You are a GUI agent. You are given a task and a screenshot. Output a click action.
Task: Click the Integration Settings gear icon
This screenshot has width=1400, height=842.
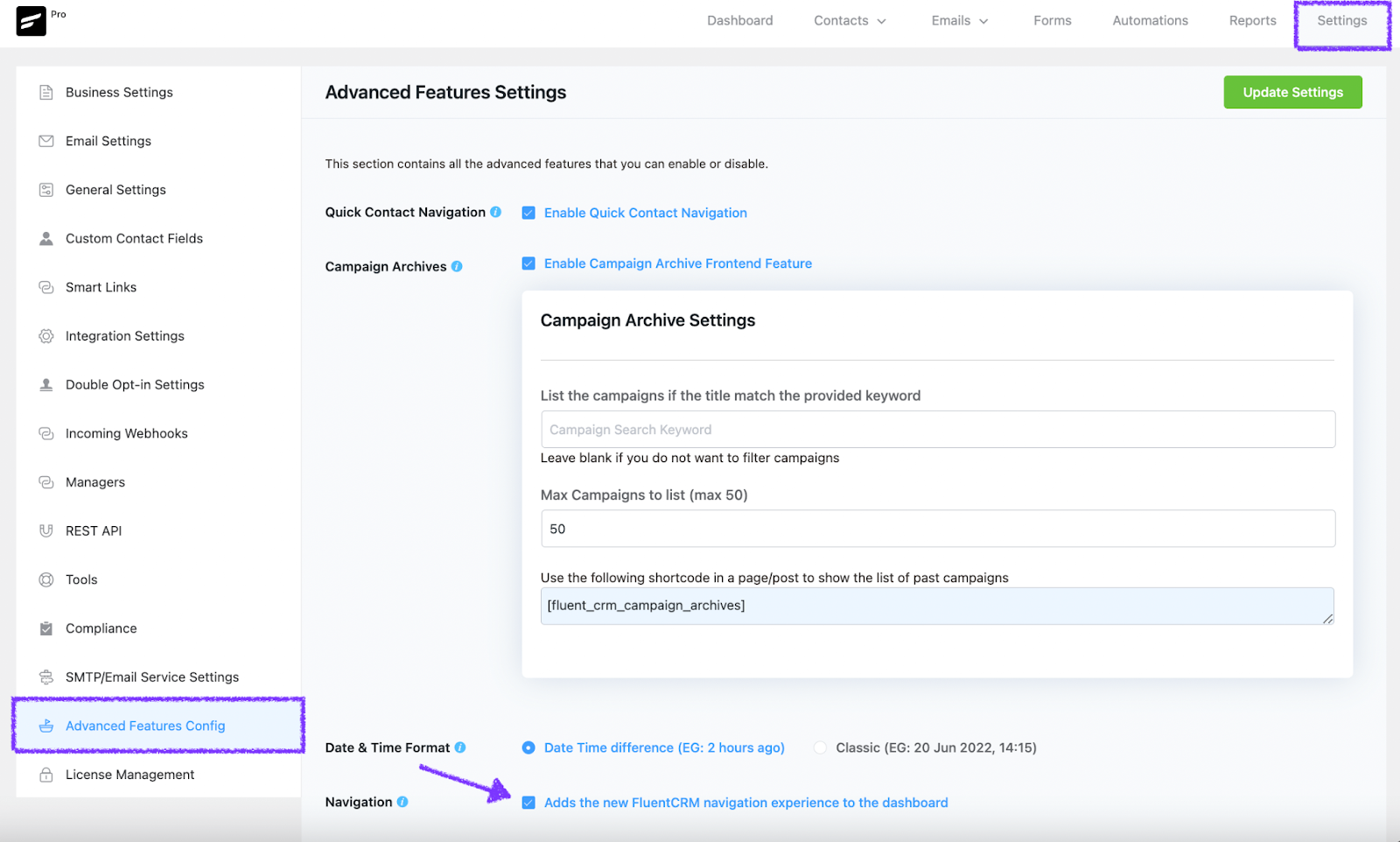46,336
